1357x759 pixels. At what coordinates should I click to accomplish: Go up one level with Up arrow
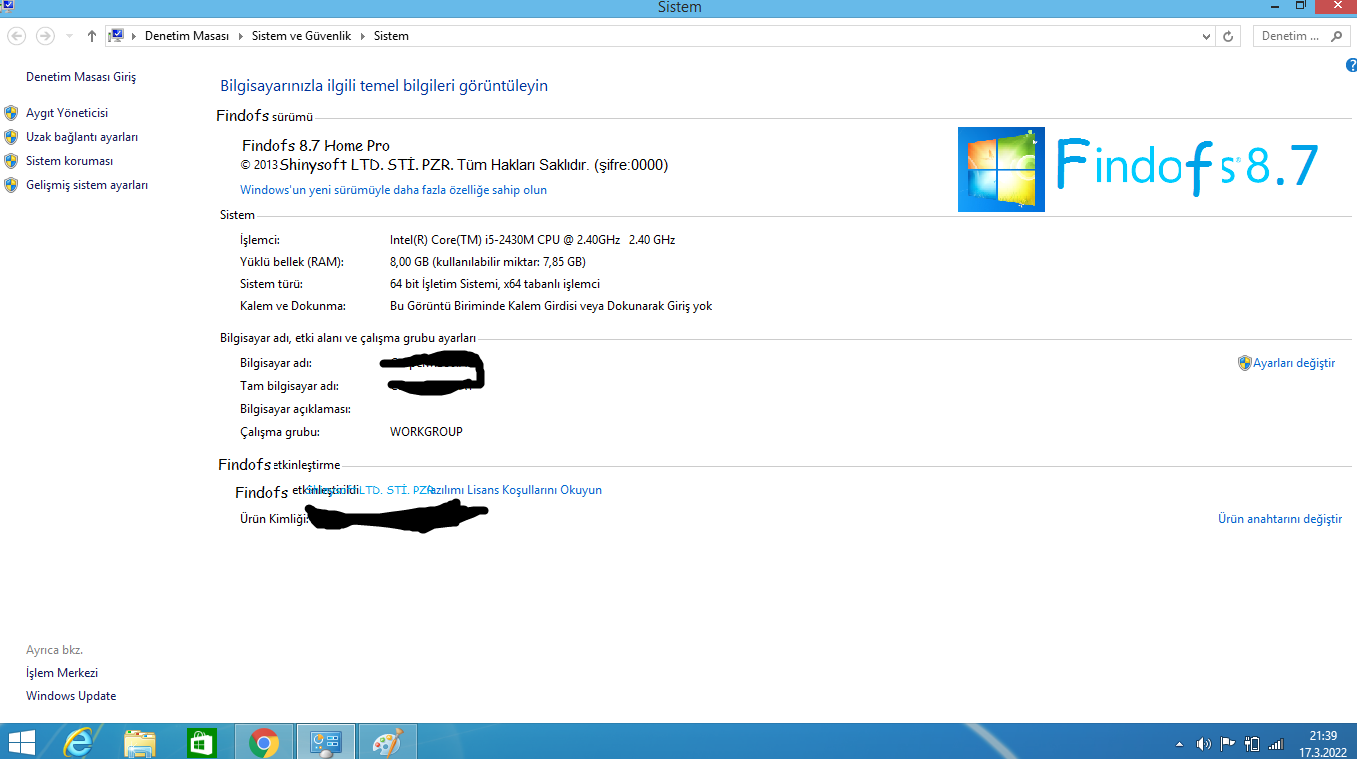[x=92, y=36]
